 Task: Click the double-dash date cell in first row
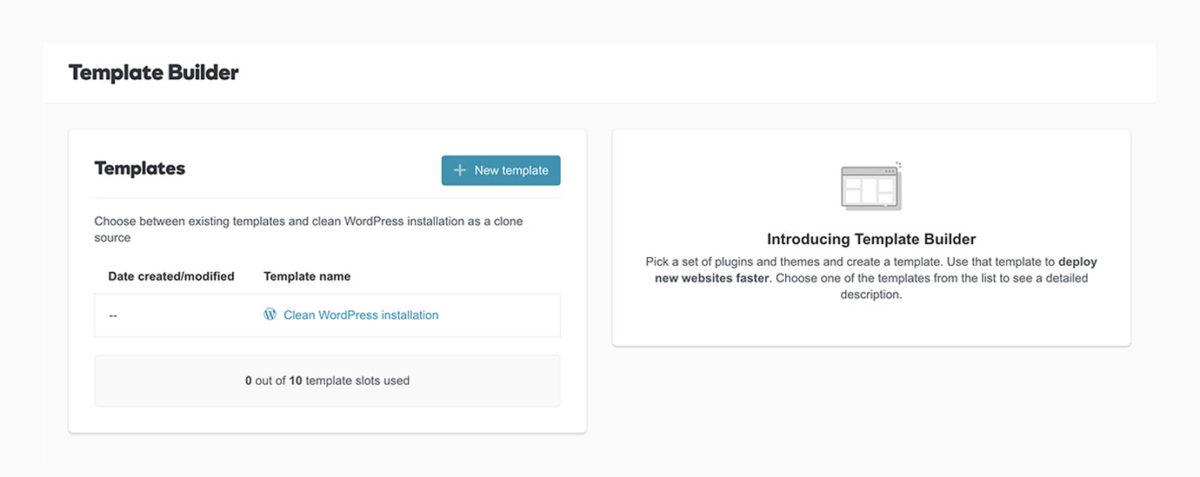[x=113, y=315]
